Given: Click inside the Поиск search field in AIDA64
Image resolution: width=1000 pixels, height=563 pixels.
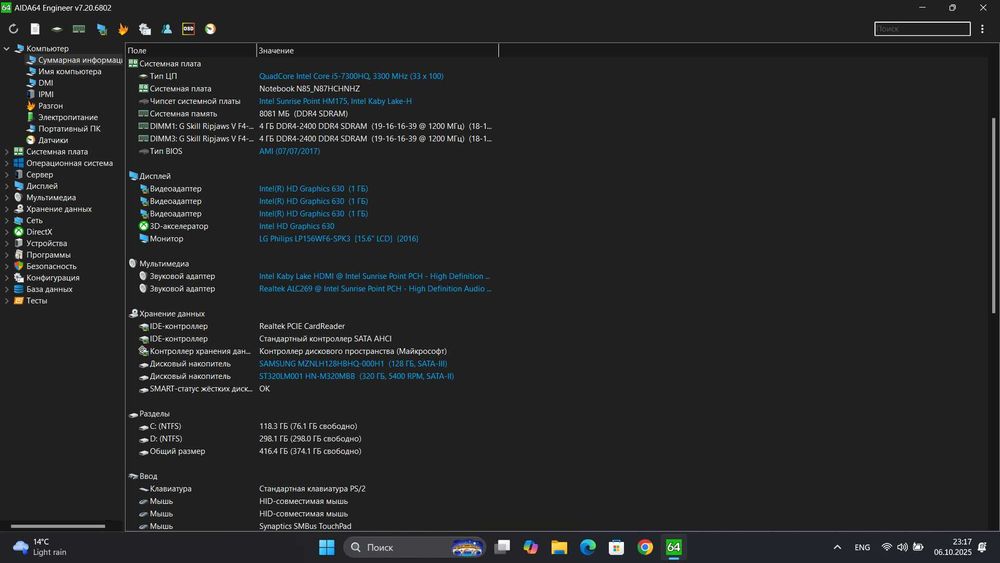Looking at the screenshot, I should coord(922,29).
